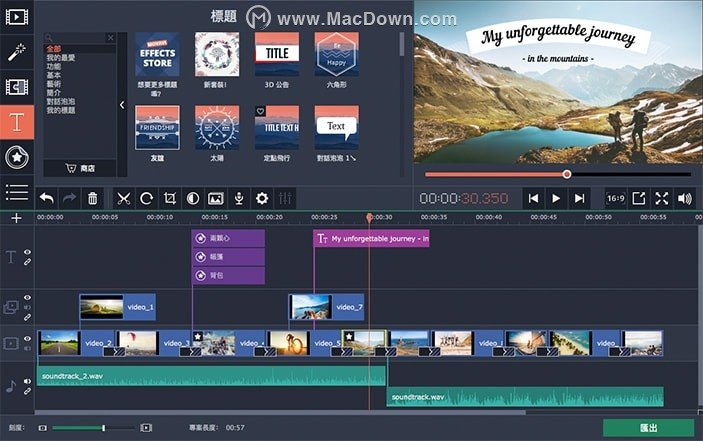Select the Titles T tab

click(x=17, y=122)
